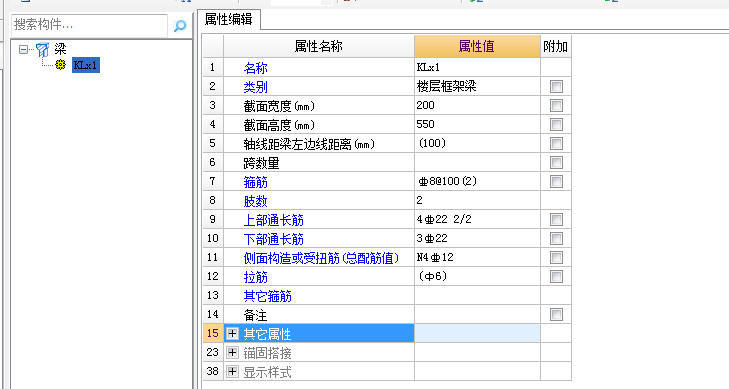Select the (⌽6) tie bar value
Screen dimensions: 729x389
477,277
